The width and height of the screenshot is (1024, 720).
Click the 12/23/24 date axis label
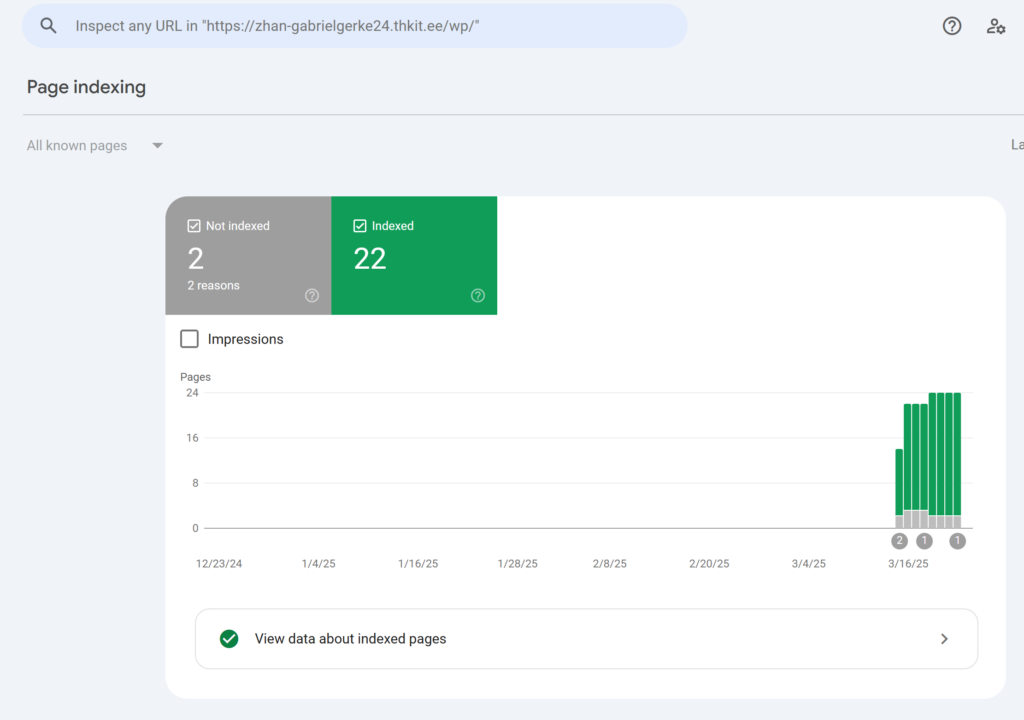click(219, 563)
